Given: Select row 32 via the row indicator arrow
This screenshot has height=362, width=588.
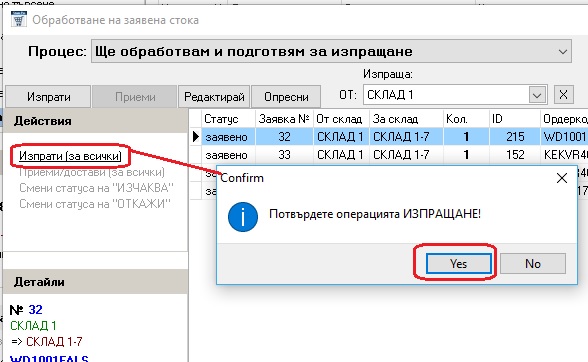Looking at the screenshot, I should (195, 137).
